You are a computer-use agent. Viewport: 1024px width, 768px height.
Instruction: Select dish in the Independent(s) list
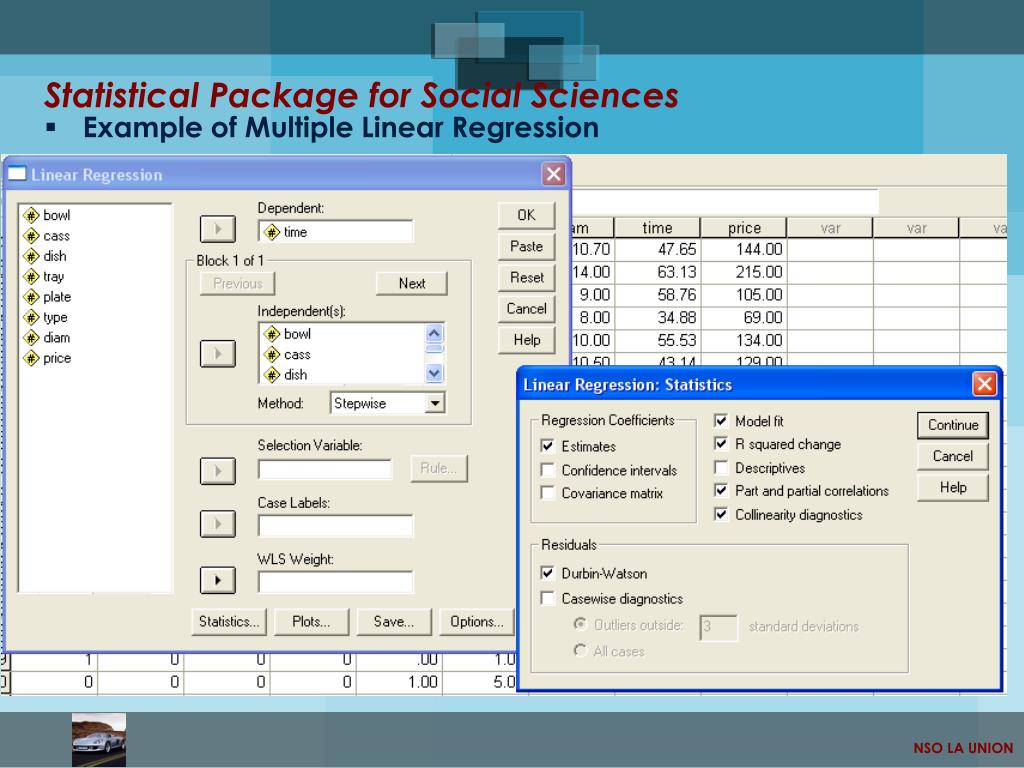coord(287,375)
